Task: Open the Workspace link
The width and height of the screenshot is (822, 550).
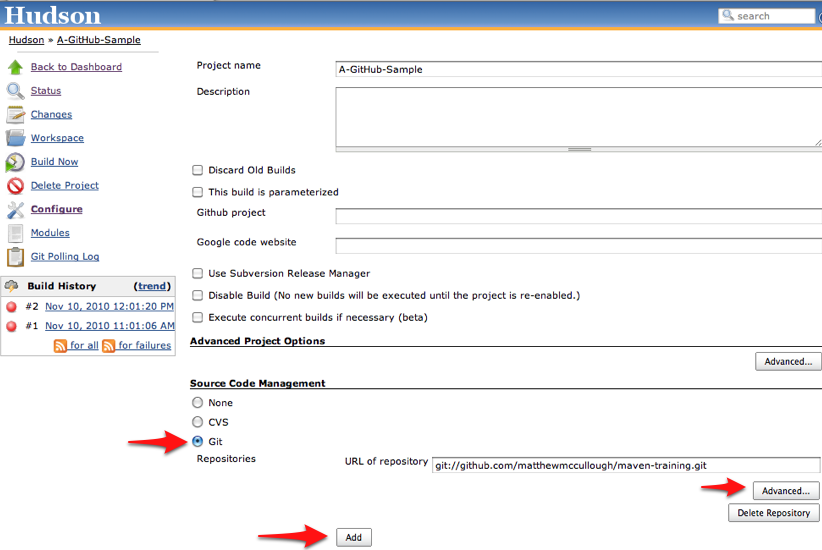Action: click(57, 138)
